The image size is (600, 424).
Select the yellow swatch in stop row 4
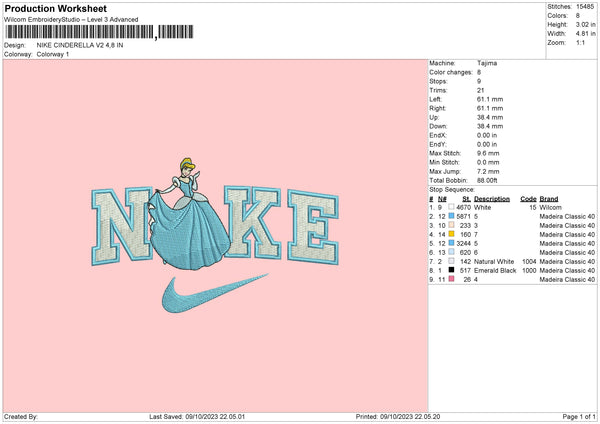(x=451, y=234)
